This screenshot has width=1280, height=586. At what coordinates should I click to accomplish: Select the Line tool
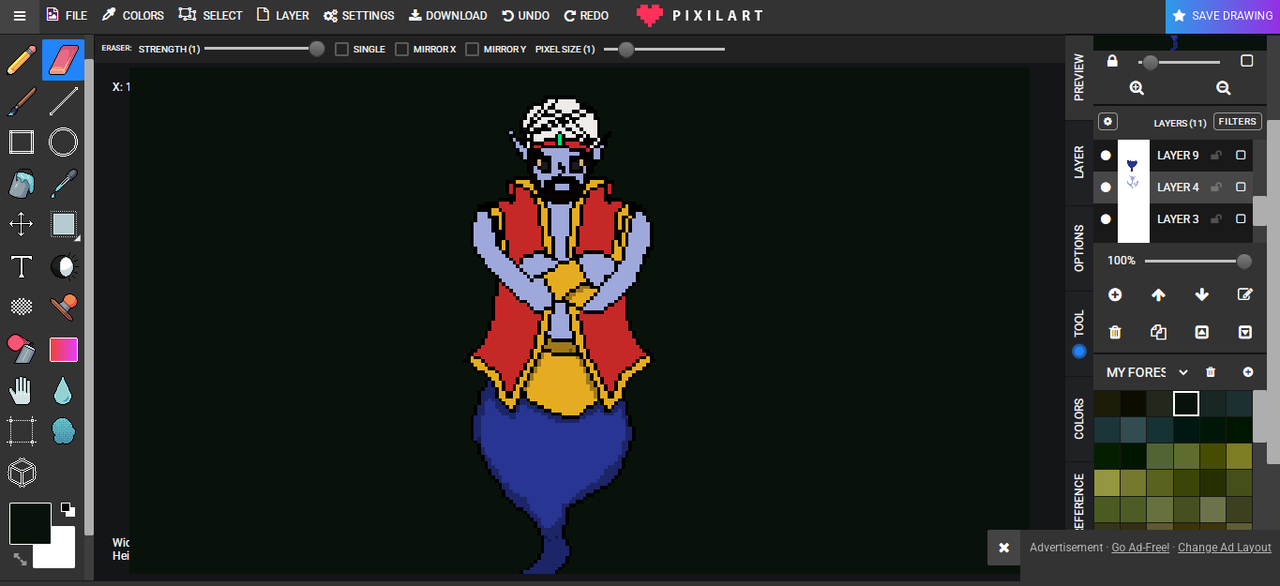(x=63, y=101)
